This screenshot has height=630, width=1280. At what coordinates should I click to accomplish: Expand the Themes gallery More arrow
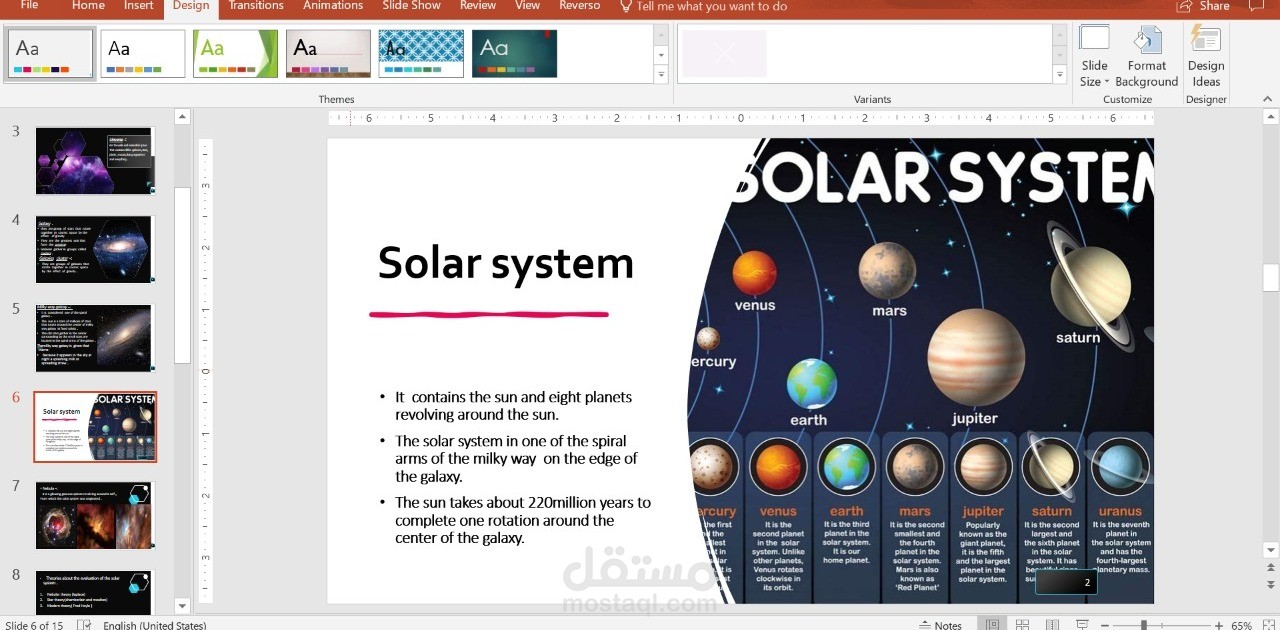pos(661,75)
